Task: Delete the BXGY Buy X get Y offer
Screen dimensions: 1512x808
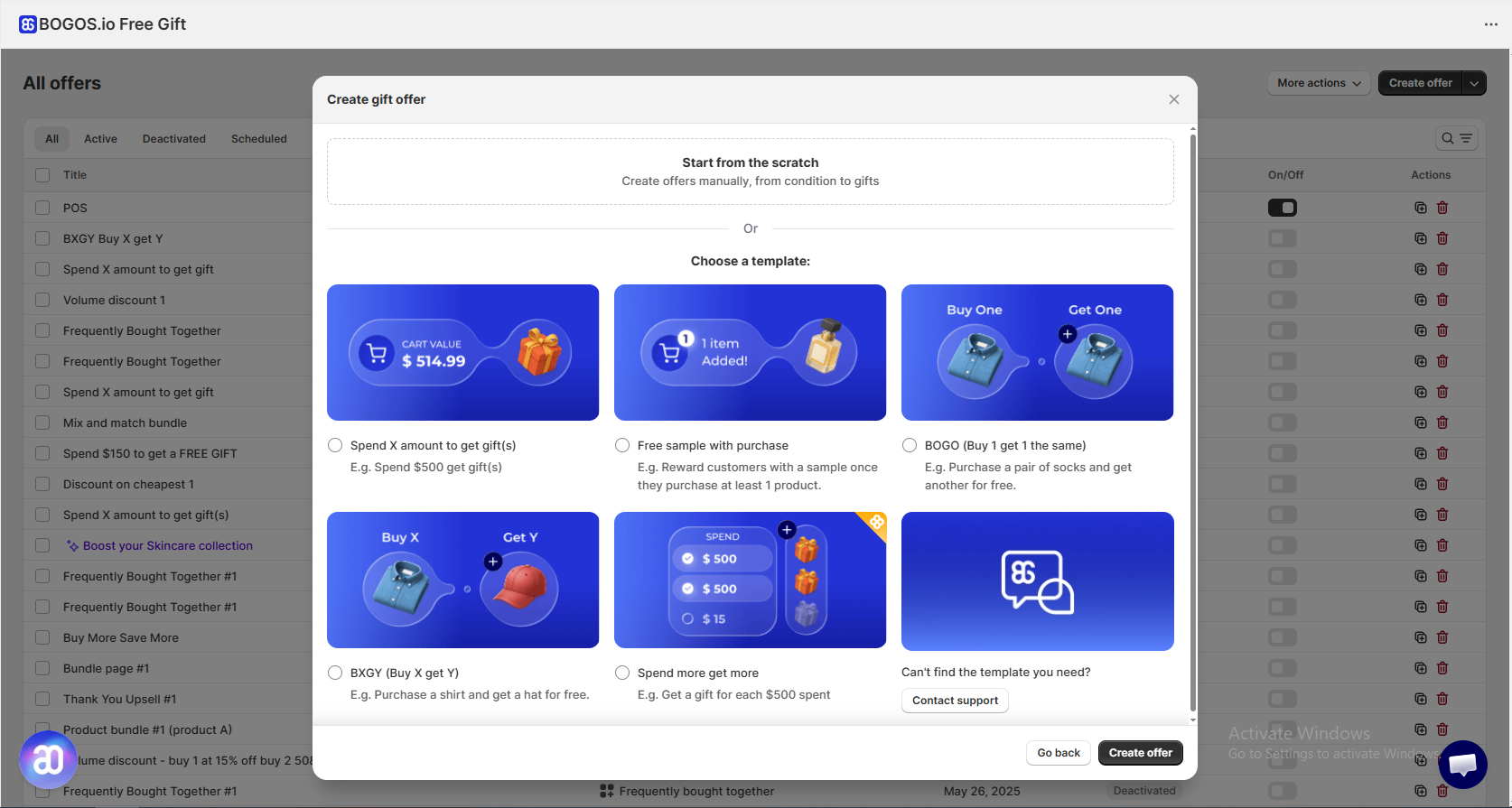Action: pos(1442,238)
